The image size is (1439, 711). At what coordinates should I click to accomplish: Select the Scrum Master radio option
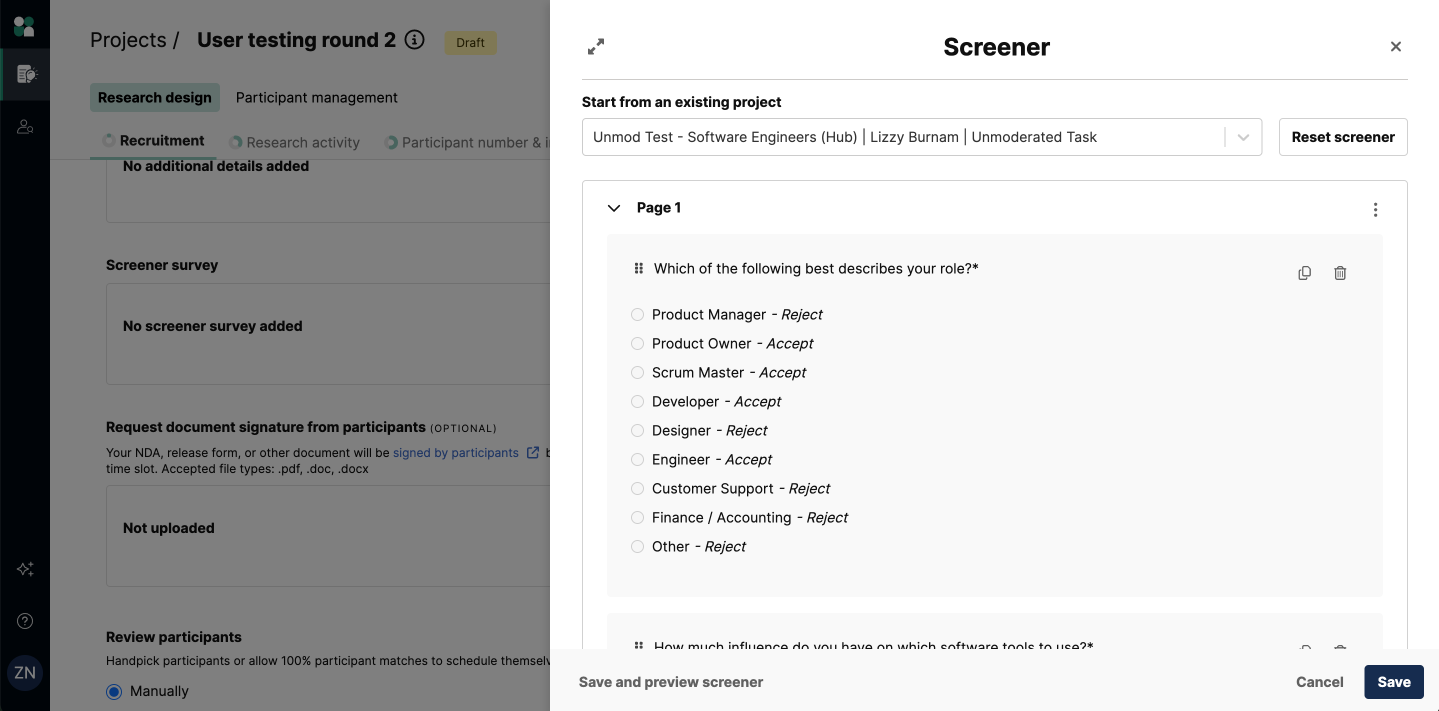[638, 373]
